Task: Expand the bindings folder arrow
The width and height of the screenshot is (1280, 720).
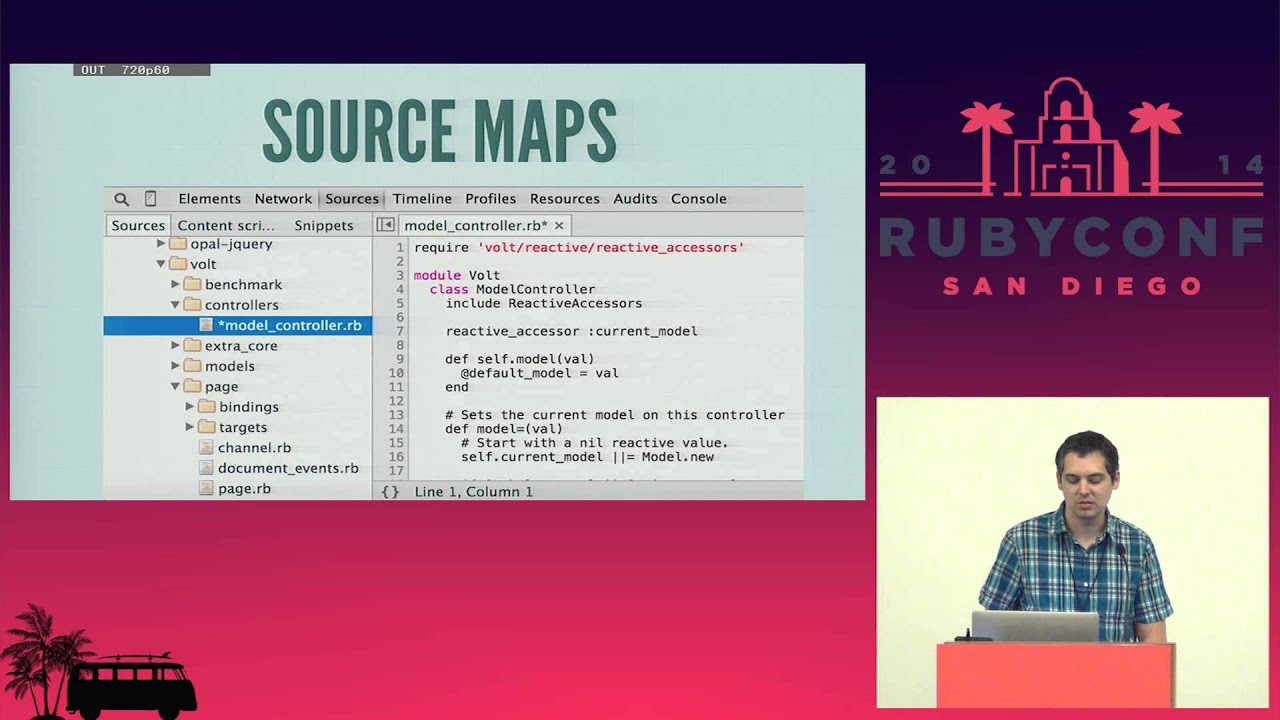Action: 189,407
